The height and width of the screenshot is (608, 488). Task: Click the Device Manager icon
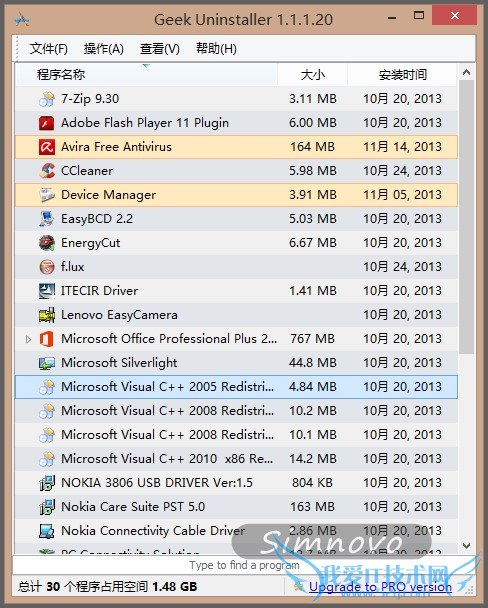point(47,195)
